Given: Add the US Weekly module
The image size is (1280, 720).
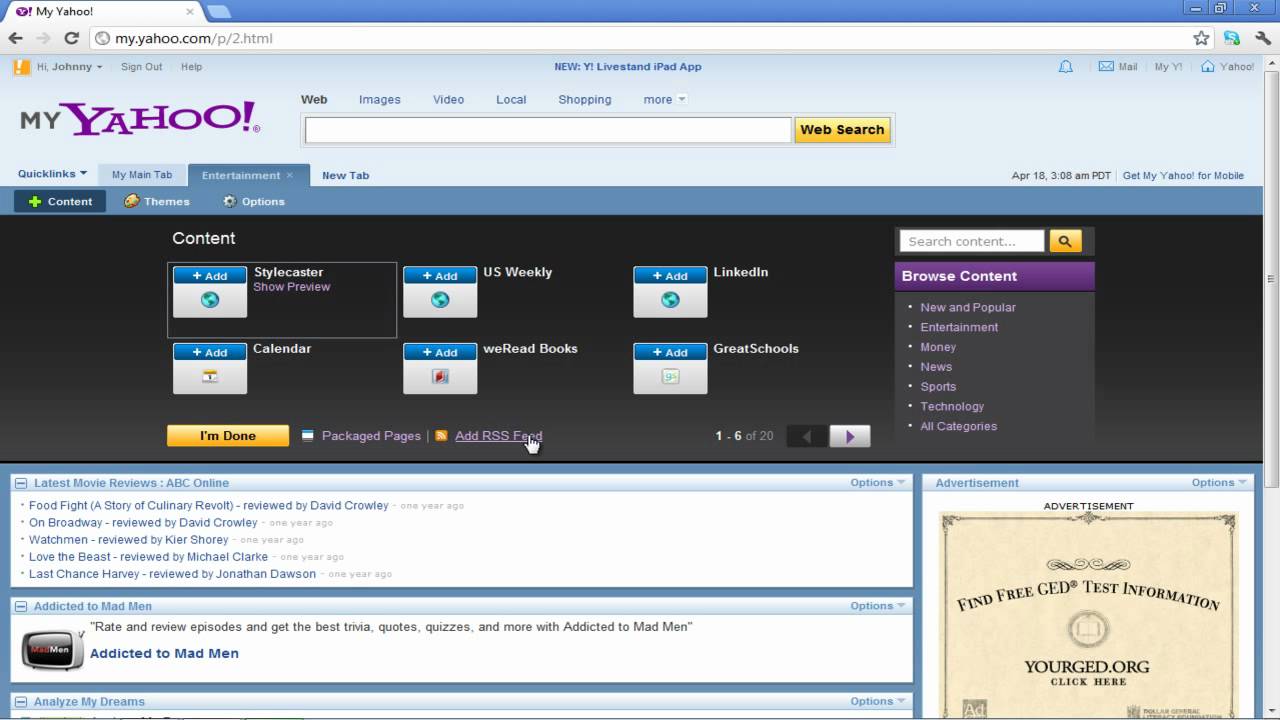Looking at the screenshot, I should [x=440, y=276].
